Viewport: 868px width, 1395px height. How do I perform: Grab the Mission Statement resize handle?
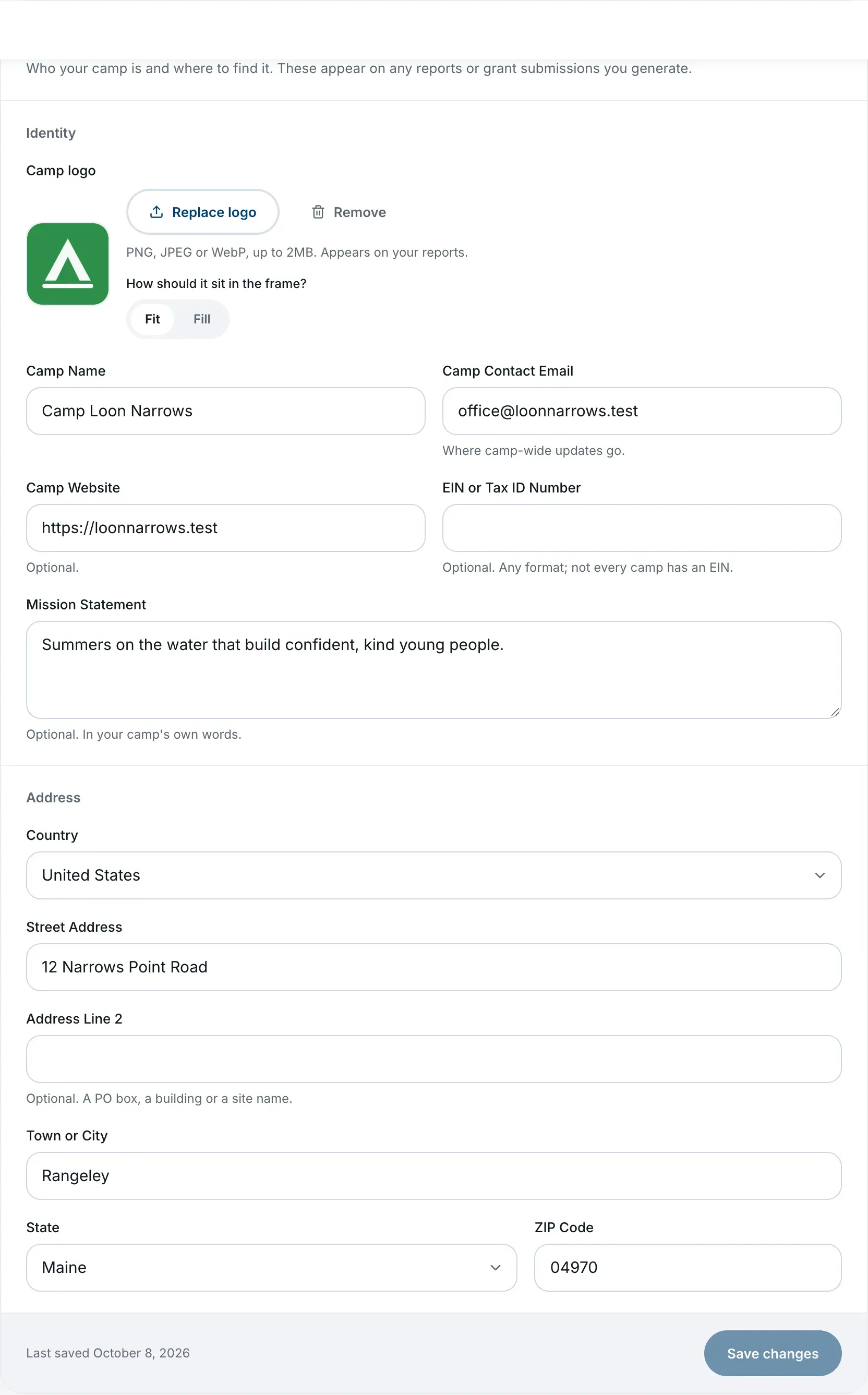[x=835, y=713]
